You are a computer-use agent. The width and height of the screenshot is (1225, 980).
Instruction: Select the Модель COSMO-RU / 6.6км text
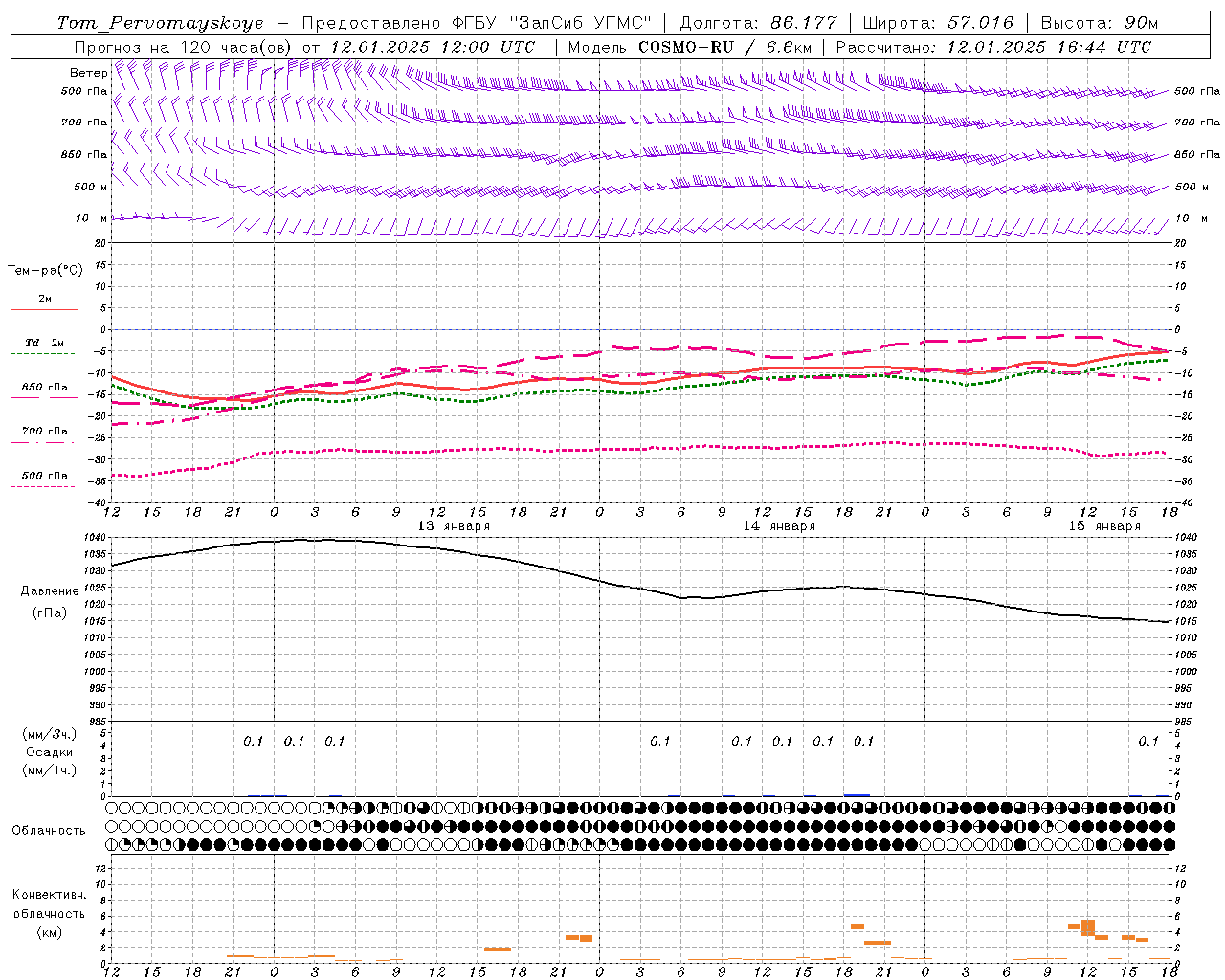coord(689,47)
